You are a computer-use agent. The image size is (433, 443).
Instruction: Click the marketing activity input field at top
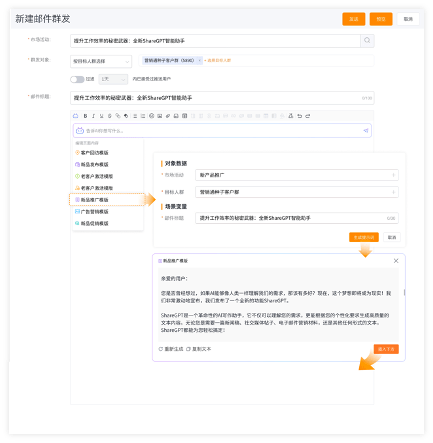pyautogui.click(x=215, y=41)
